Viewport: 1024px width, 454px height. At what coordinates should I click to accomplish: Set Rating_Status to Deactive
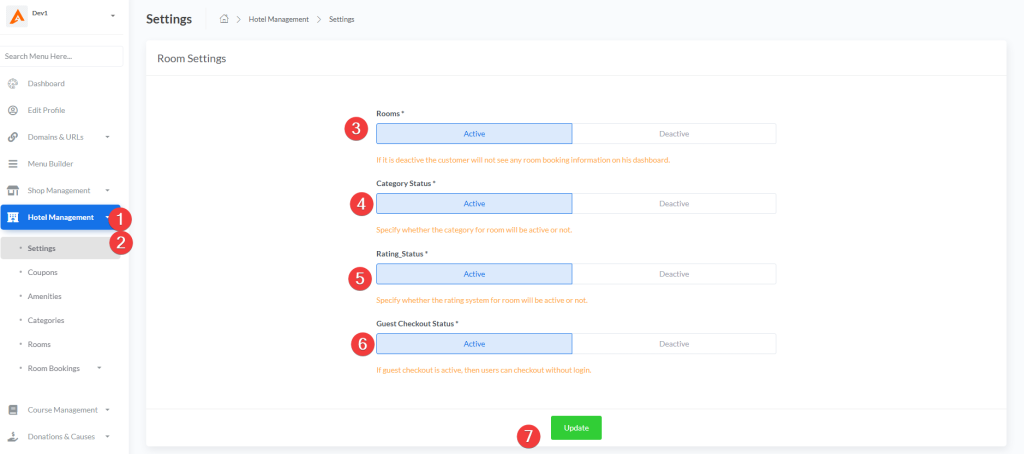click(x=673, y=274)
